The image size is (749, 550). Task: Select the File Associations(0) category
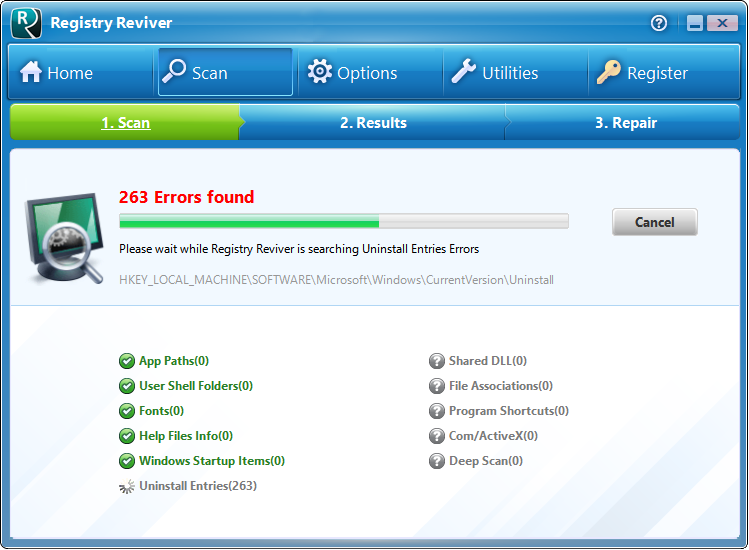500,386
